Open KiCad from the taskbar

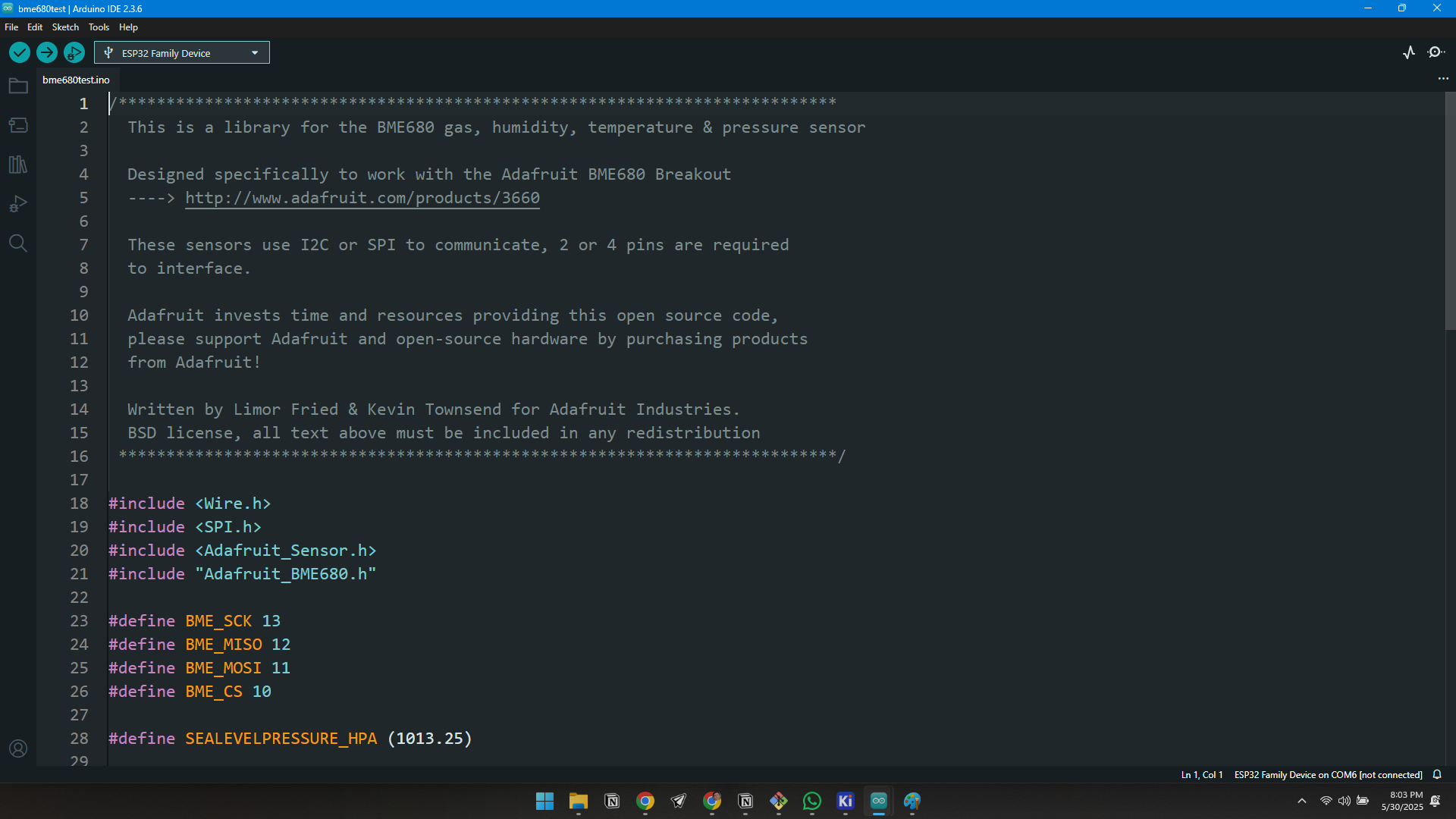click(x=846, y=801)
